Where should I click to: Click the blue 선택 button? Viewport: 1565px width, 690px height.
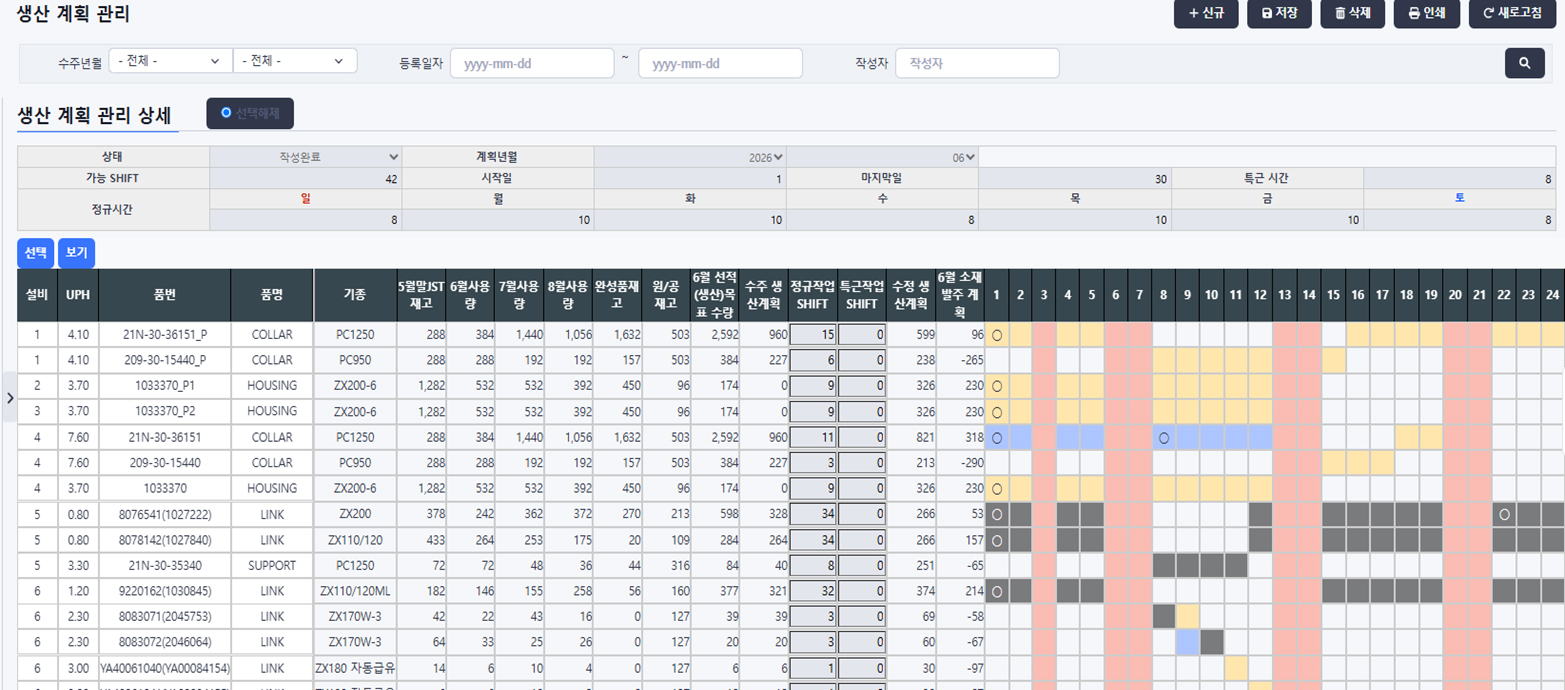[x=35, y=253]
